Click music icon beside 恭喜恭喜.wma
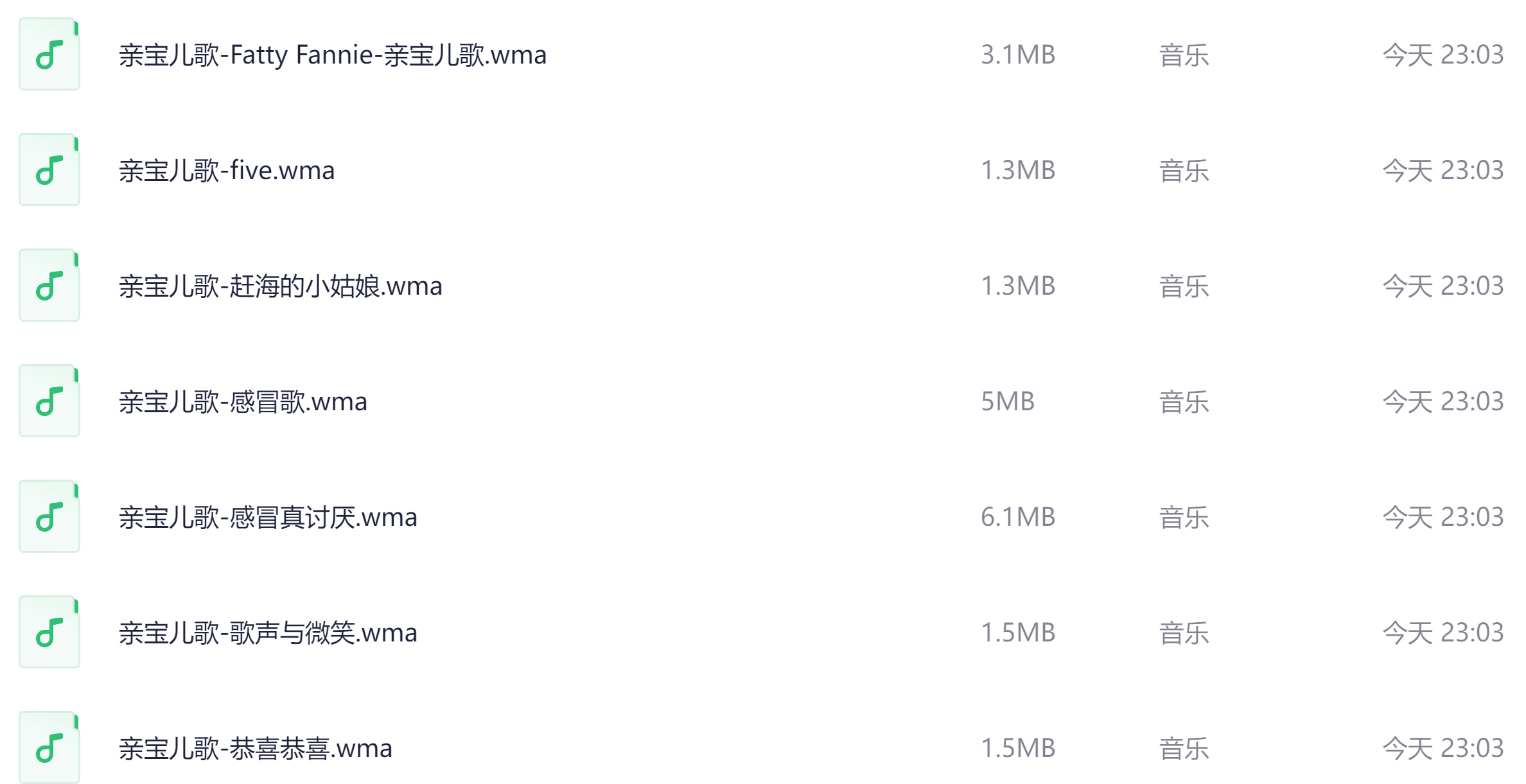Viewport: 1526px width, 784px height. coord(49,748)
